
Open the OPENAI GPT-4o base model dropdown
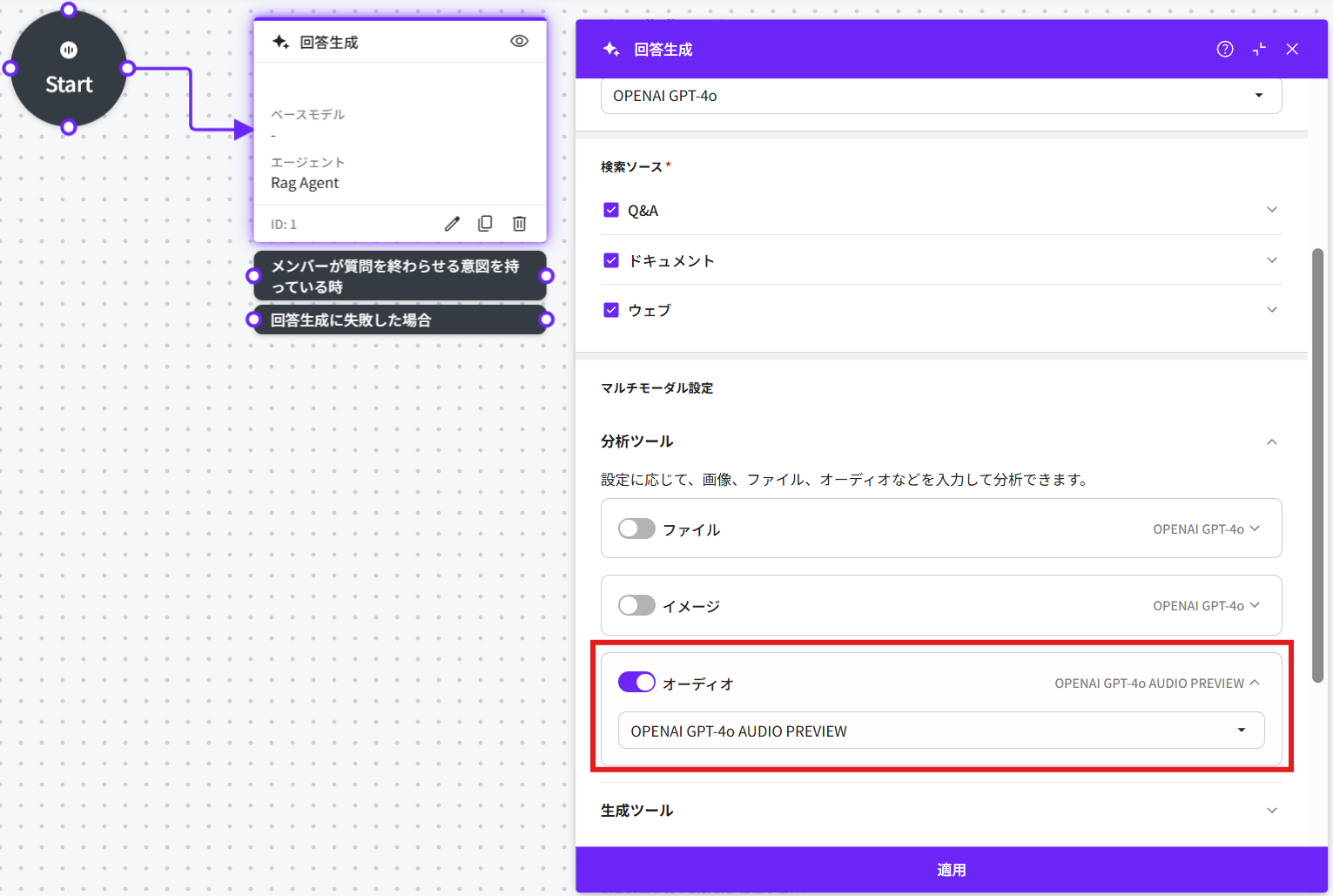pos(940,96)
